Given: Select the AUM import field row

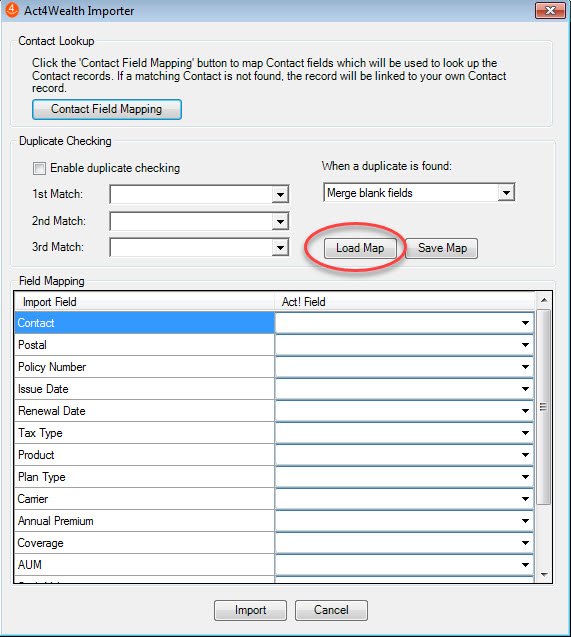Looking at the screenshot, I should tap(145, 565).
